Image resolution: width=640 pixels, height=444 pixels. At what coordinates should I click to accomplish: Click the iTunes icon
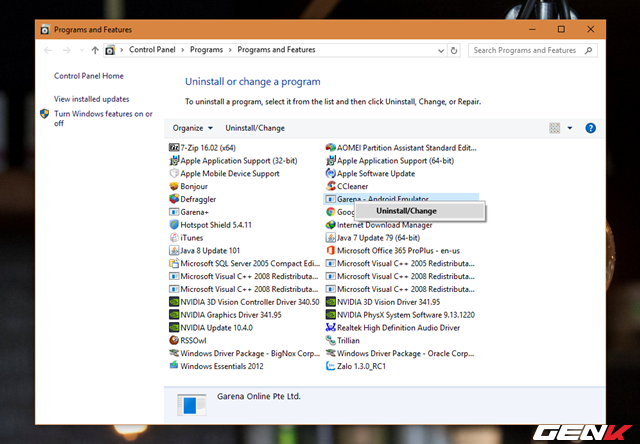point(174,238)
